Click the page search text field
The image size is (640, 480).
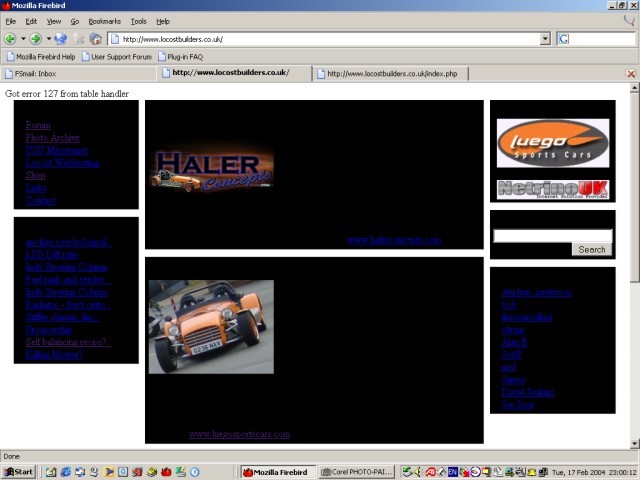(551, 236)
